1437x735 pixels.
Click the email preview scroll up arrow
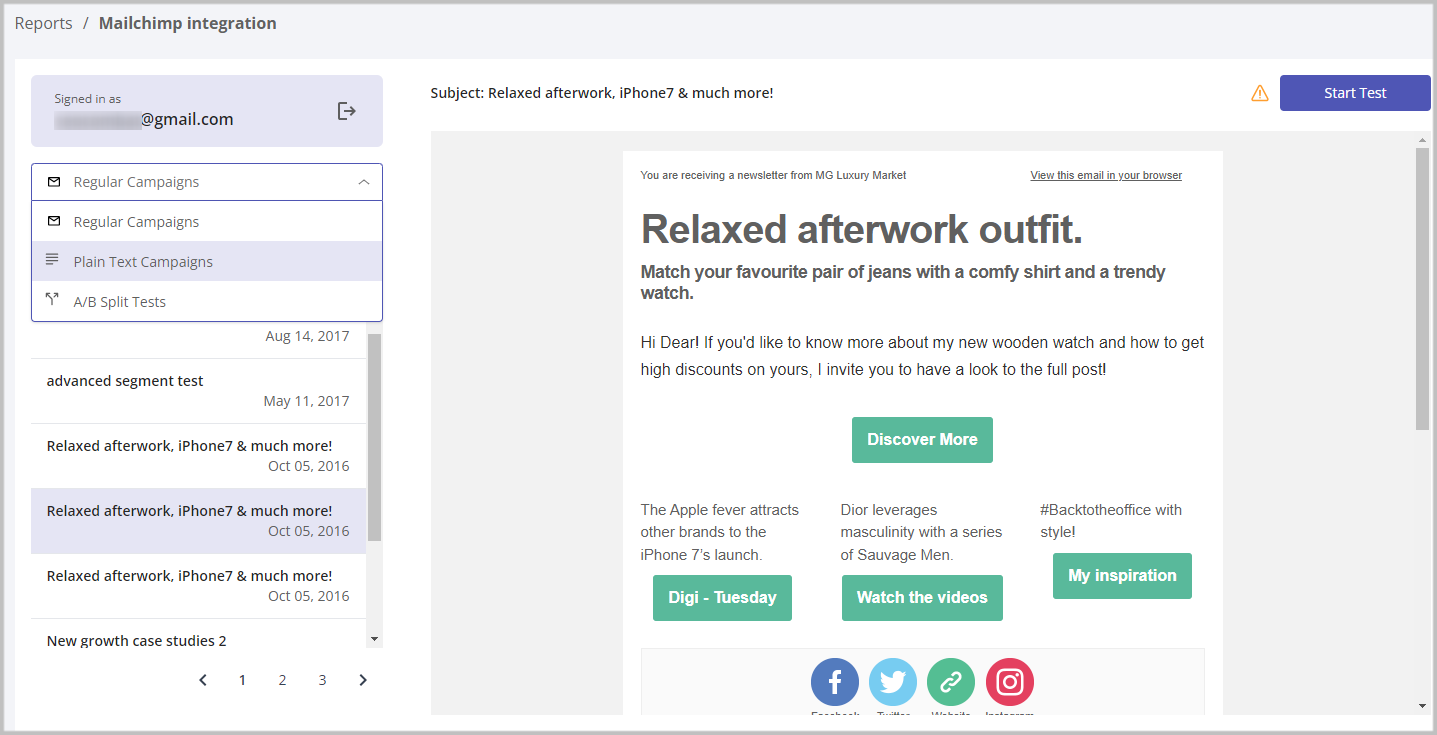[1422, 139]
